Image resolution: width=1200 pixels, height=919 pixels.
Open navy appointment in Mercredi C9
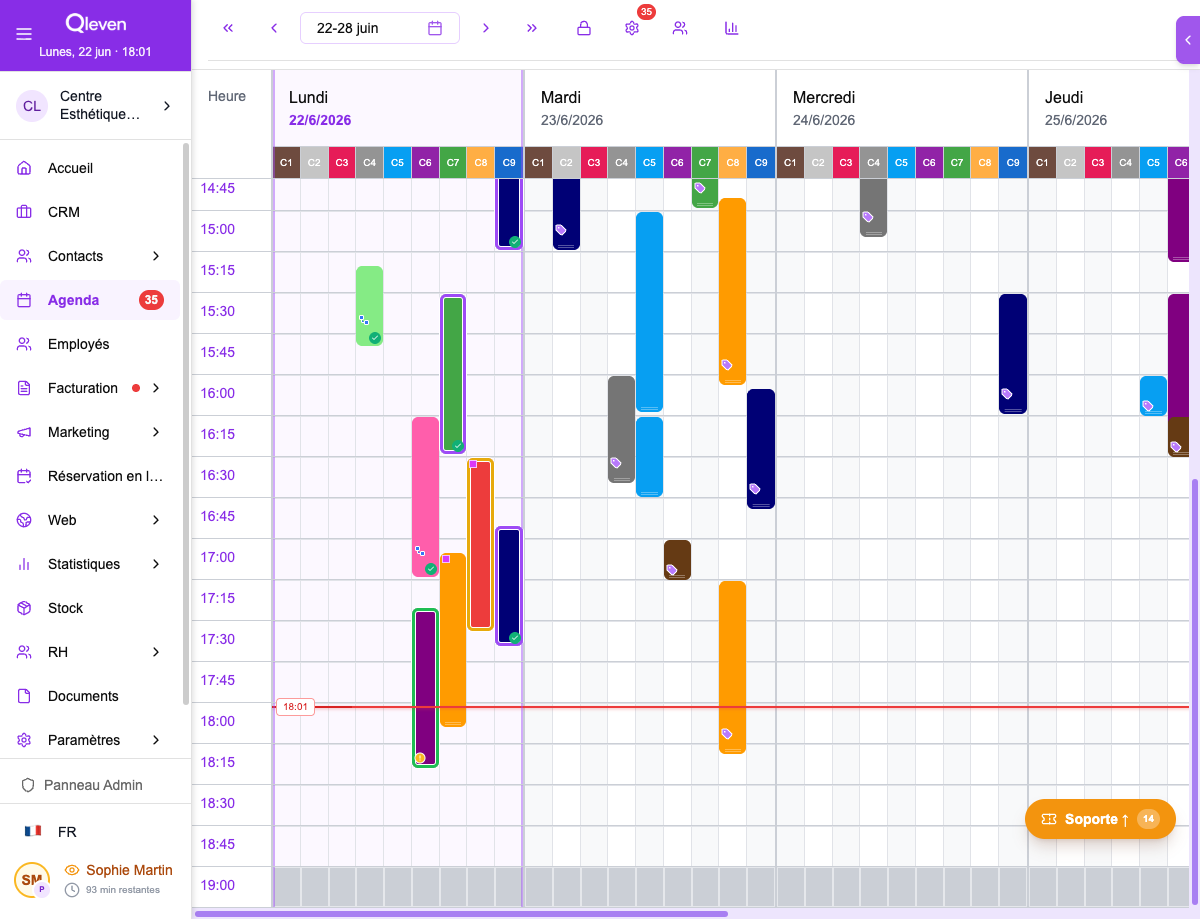coord(1013,354)
